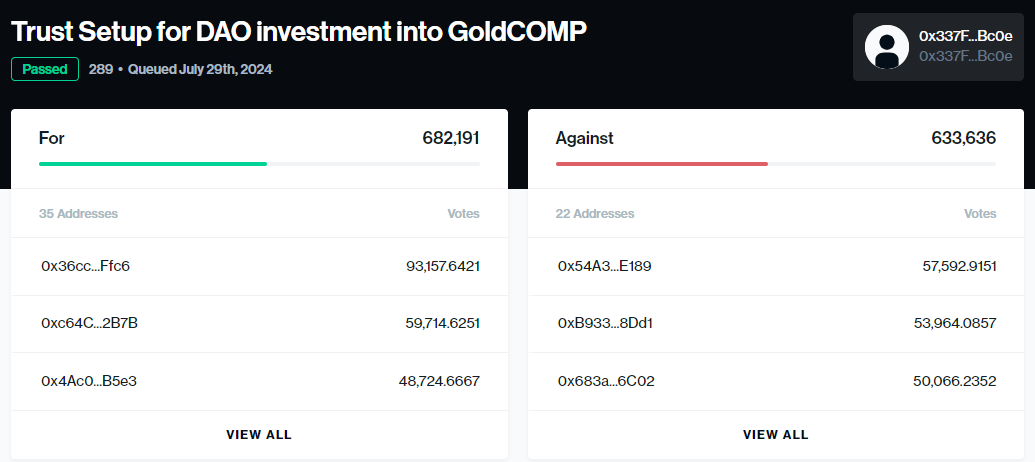
Task: Open voter address 0xc64C...2B7B
Action: point(90,323)
